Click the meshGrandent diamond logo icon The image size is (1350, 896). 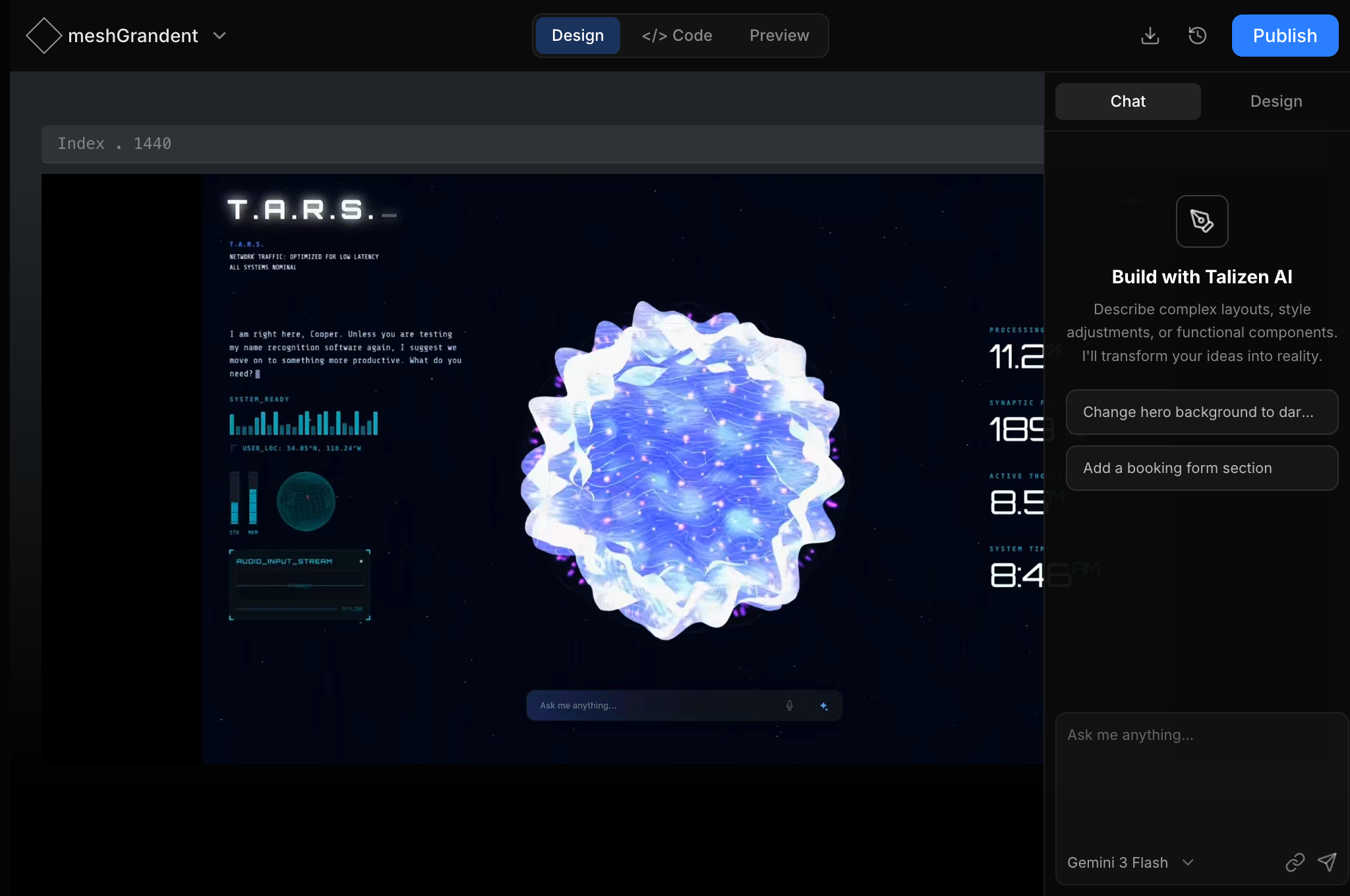(44, 36)
